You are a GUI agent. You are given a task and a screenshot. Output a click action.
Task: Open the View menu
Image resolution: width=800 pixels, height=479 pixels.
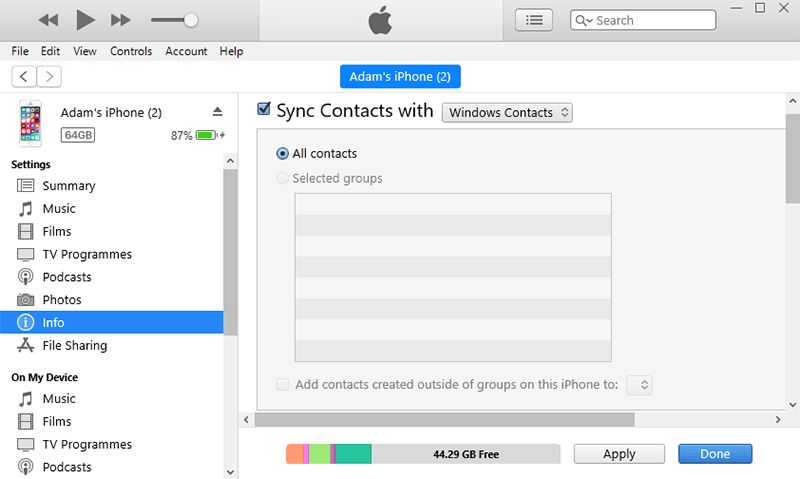pos(85,51)
